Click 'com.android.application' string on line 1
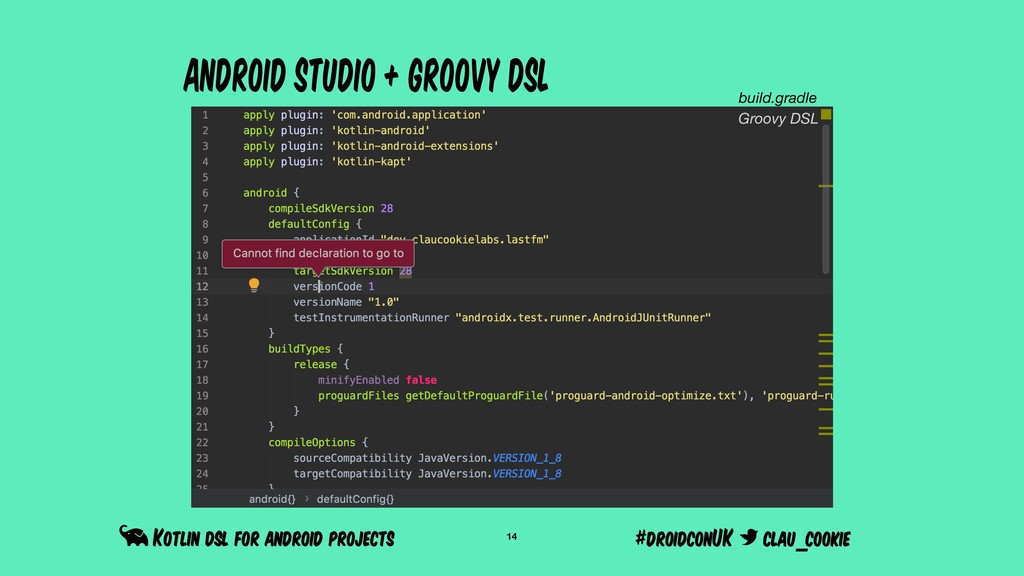 coord(409,115)
